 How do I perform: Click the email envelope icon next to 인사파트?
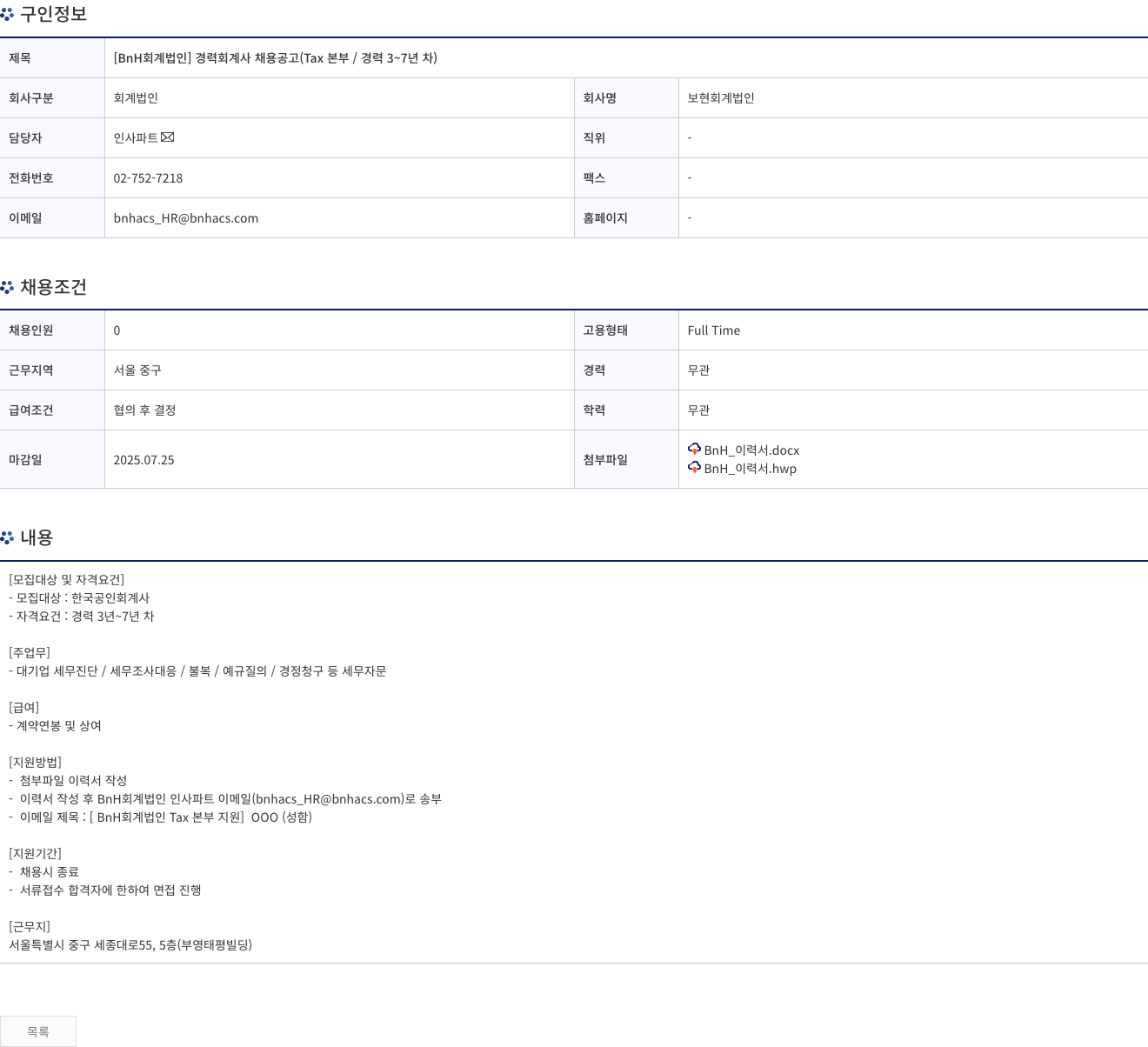[168, 137]
